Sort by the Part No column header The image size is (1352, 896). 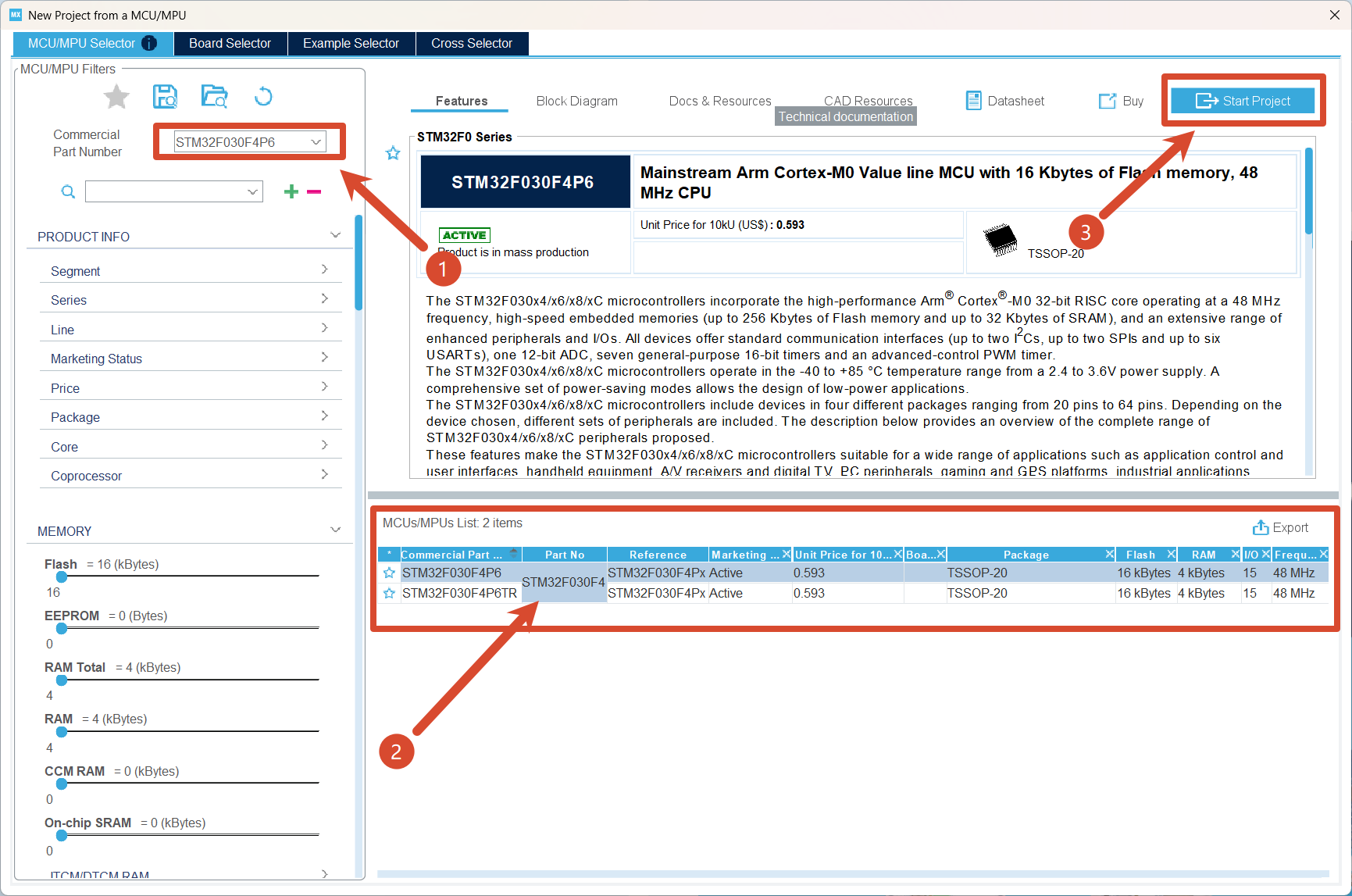click(565, 555)
